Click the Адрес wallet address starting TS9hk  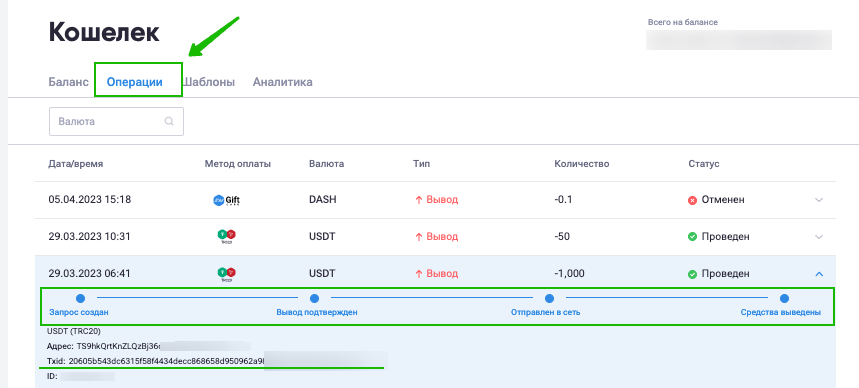coord(118,346)
